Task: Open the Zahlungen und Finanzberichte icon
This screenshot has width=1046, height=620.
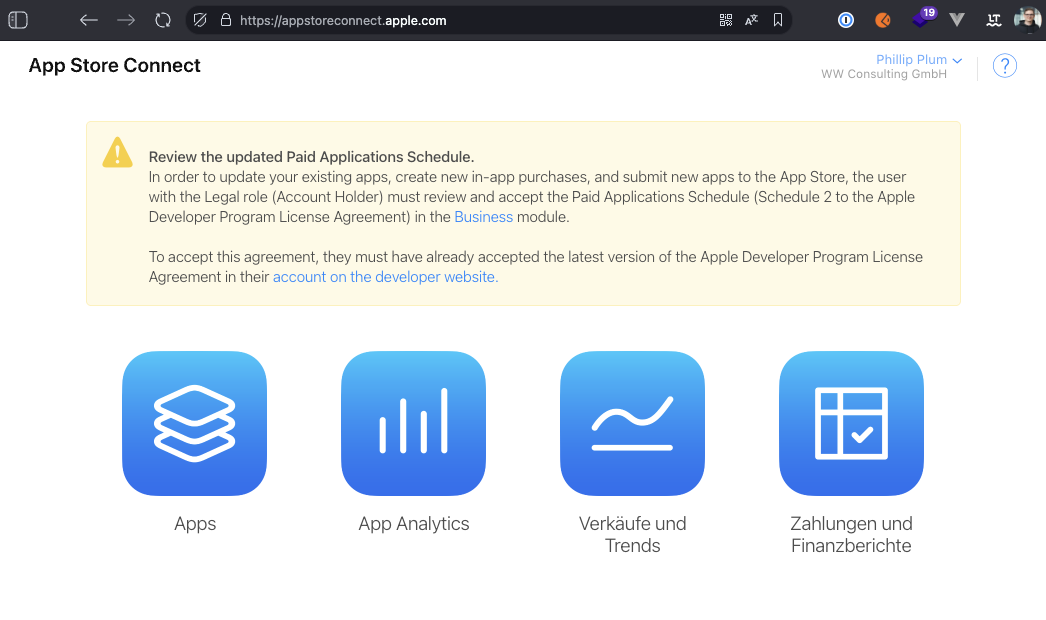Action: (851, 423)
